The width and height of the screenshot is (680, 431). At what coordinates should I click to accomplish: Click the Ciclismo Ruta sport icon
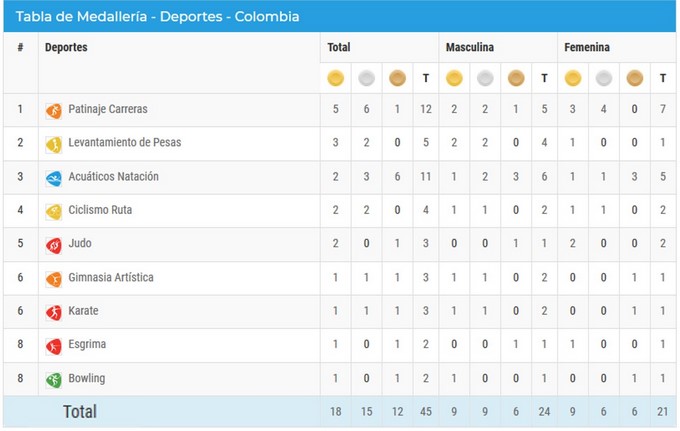54,212
